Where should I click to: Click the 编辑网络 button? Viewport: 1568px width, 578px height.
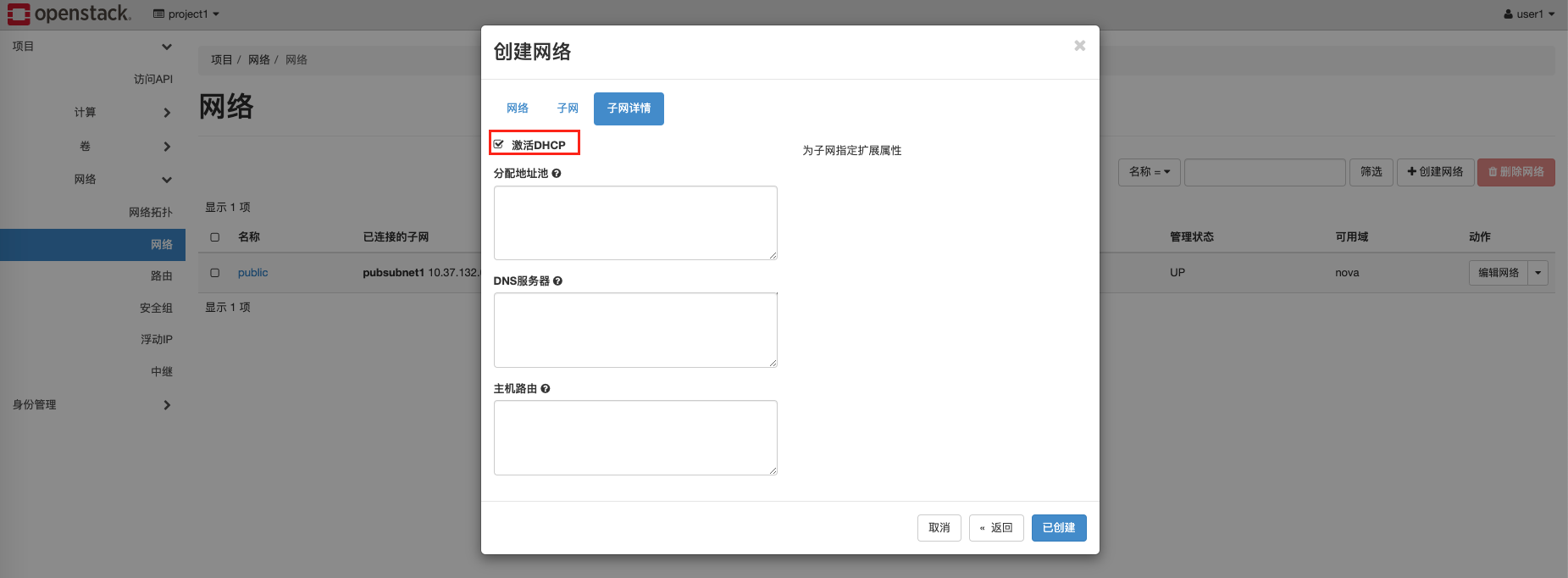pyautogui.click(x=1499, y=273)
